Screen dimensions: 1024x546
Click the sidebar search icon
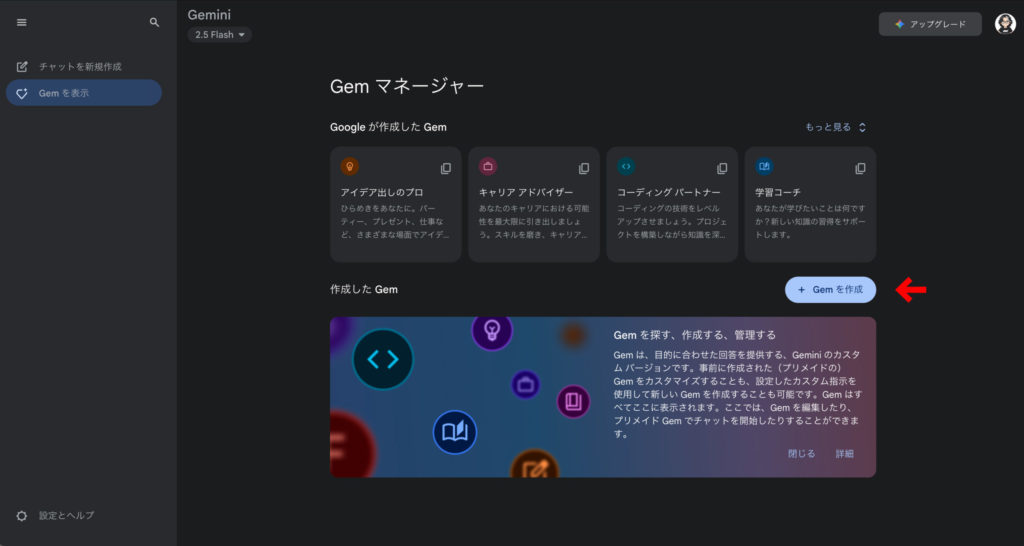coord(154,22)
